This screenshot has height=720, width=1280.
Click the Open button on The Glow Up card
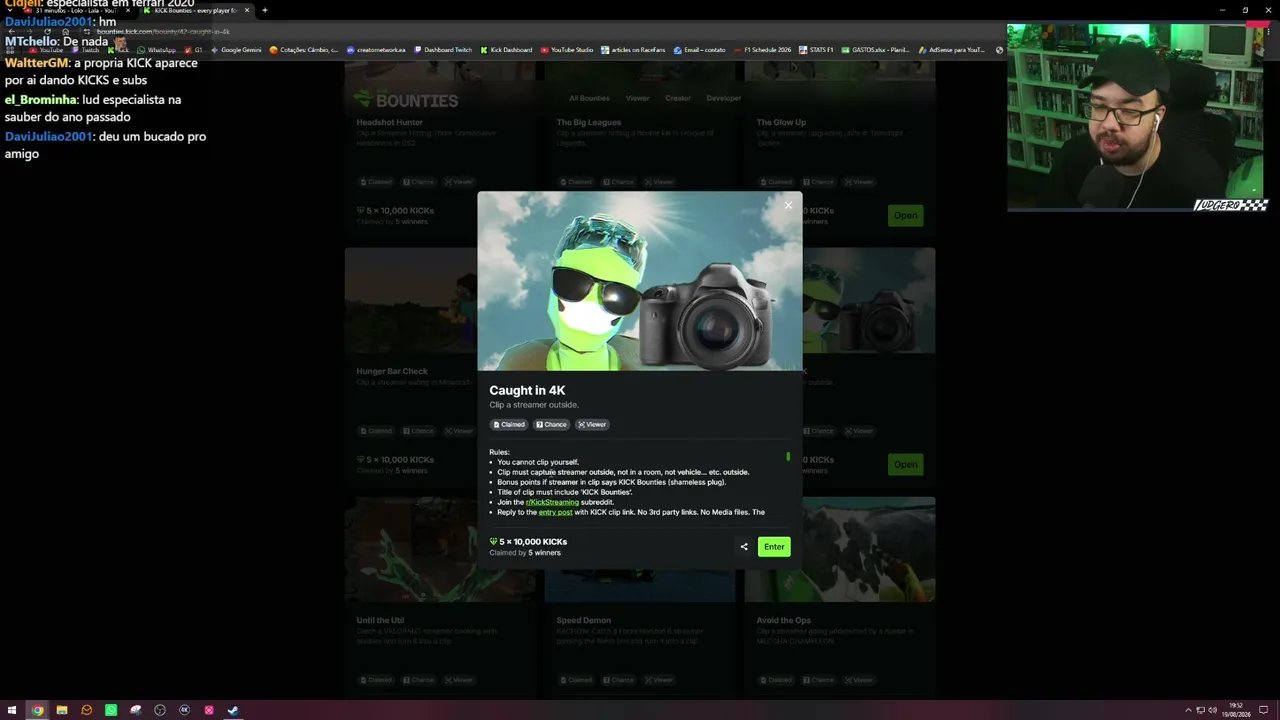coord(905,216)
